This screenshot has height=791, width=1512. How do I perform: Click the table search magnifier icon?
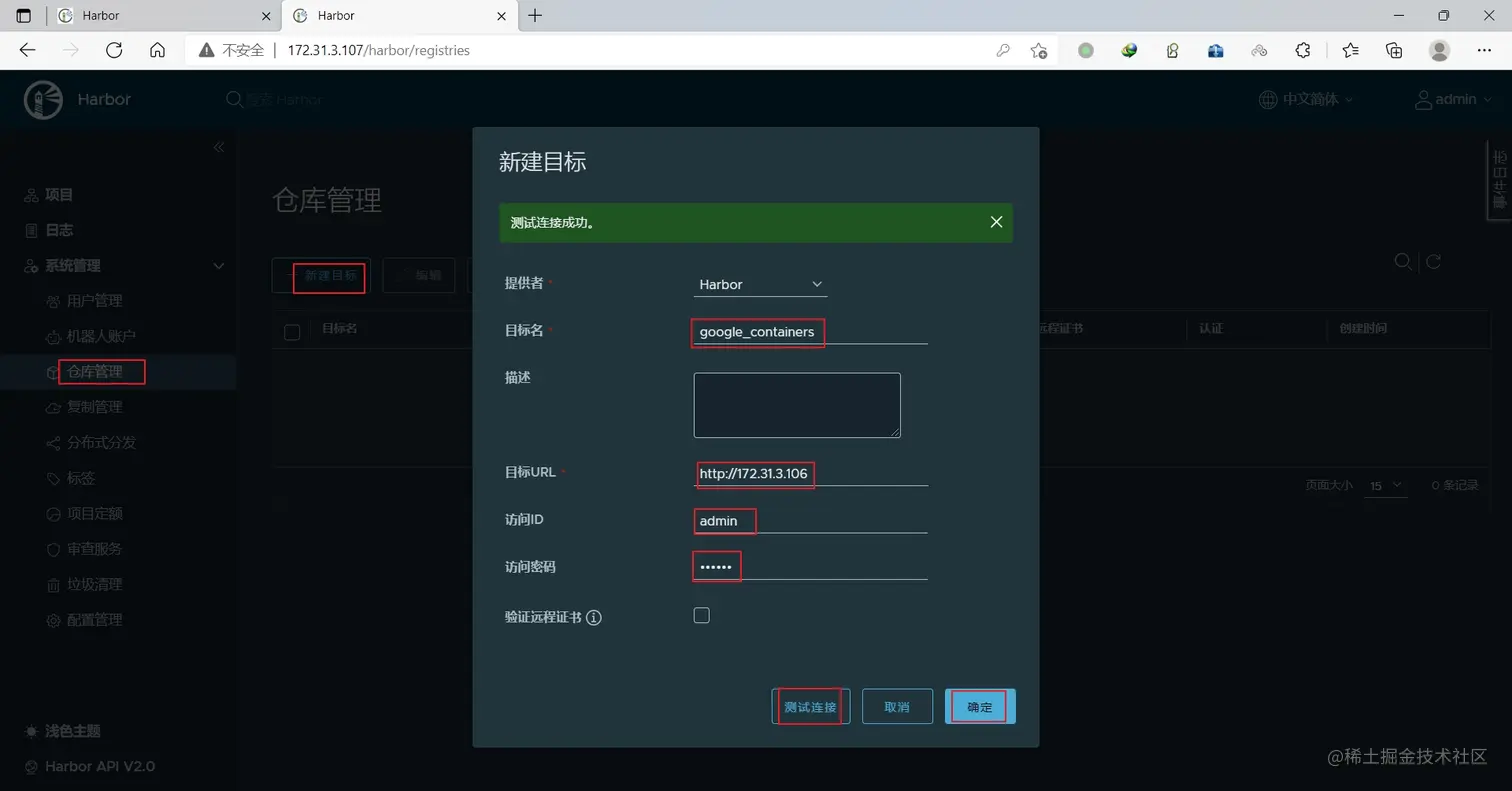coord(1403,261)
